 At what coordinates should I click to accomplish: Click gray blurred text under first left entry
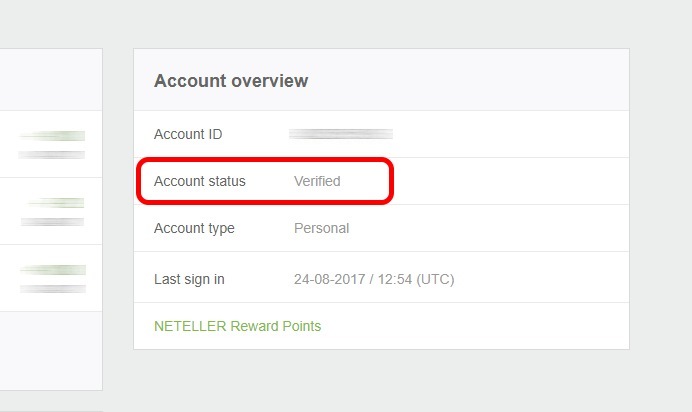[x=52, y=155]
